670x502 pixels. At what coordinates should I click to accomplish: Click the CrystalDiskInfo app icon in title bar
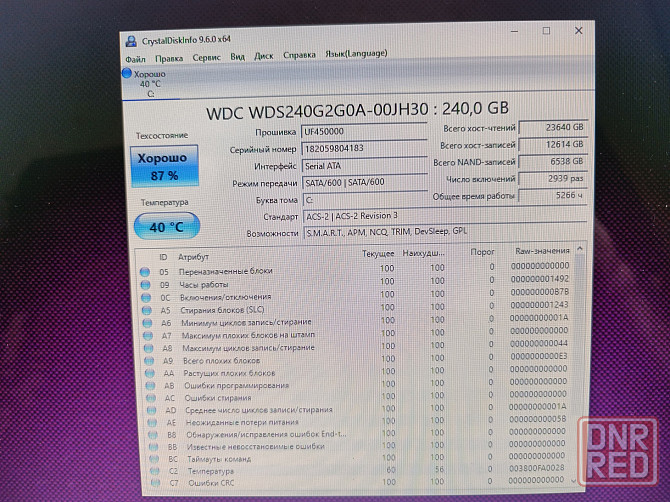click(x=131, y=41)
